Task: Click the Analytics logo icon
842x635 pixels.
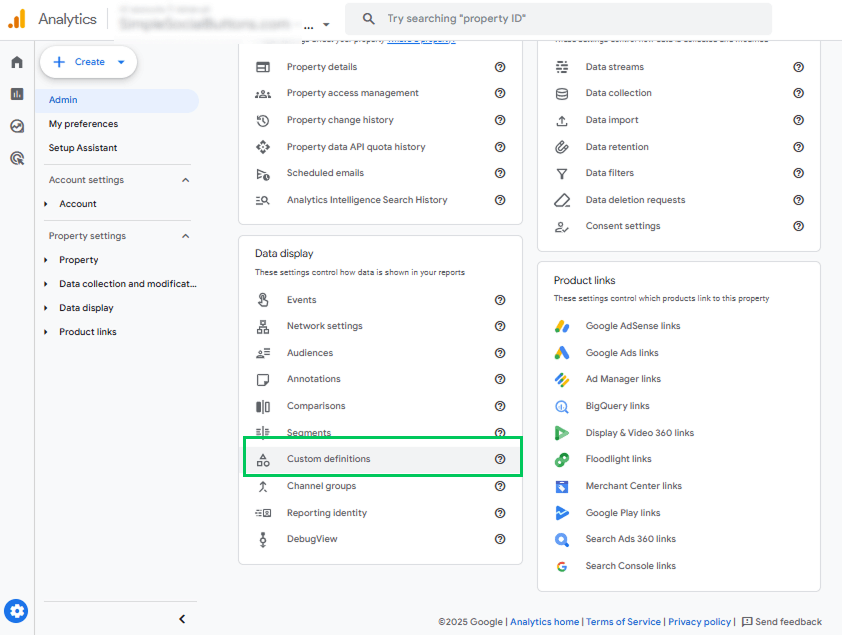Action: (x=17, y=19)
